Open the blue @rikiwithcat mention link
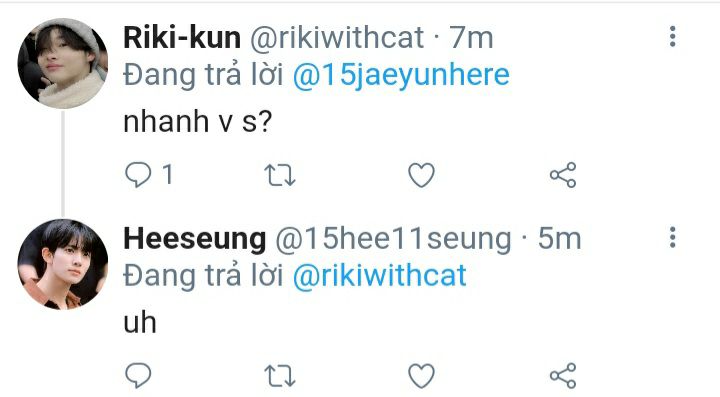Viewport: 720px width, 397px height. click(x=380, y=275)
